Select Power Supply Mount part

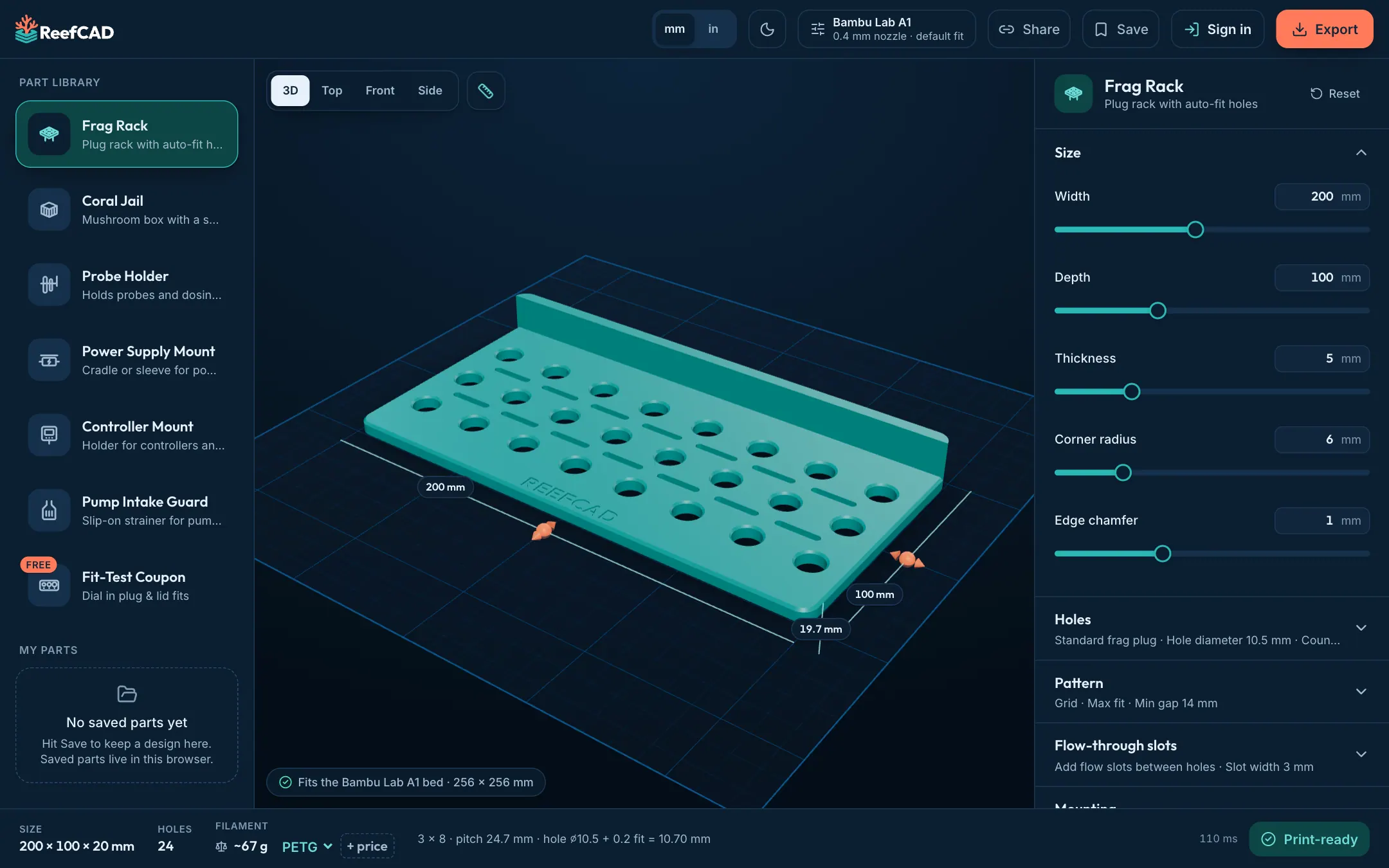(x=127, y=360)
